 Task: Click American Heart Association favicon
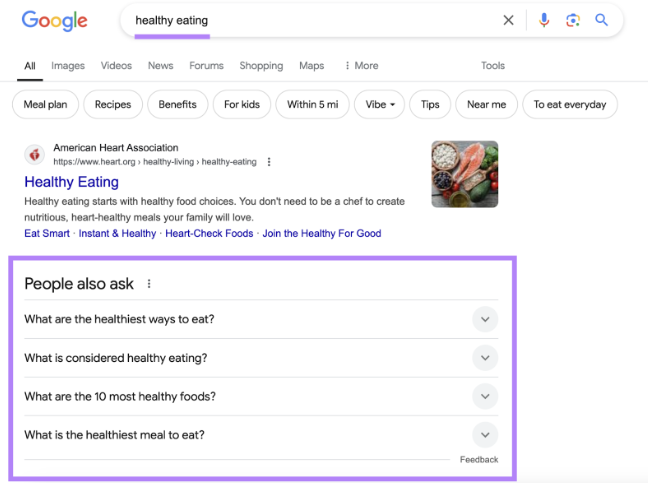coord(35,155)
